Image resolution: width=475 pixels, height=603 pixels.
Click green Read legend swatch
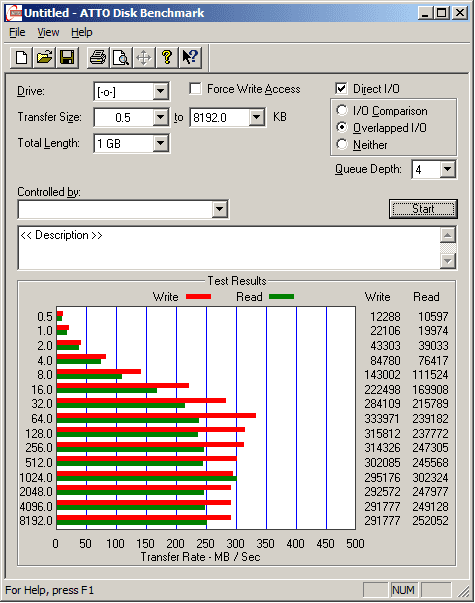click(x=282, y=297)
